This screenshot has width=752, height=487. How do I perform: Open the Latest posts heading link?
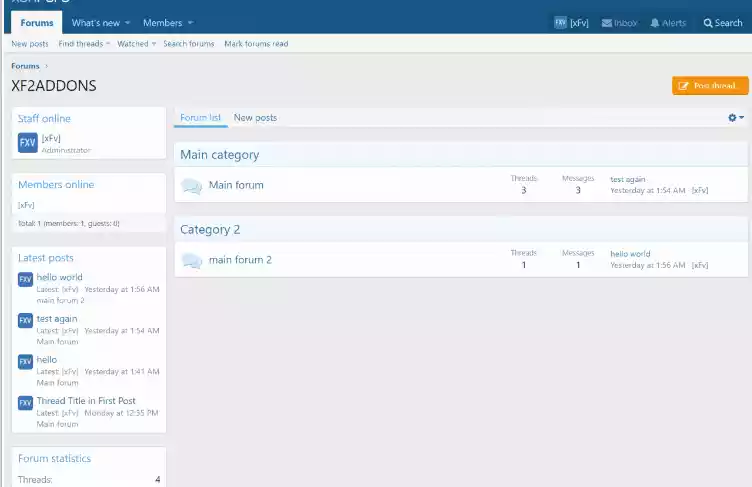pyautogui.click(x=46, y=258)
